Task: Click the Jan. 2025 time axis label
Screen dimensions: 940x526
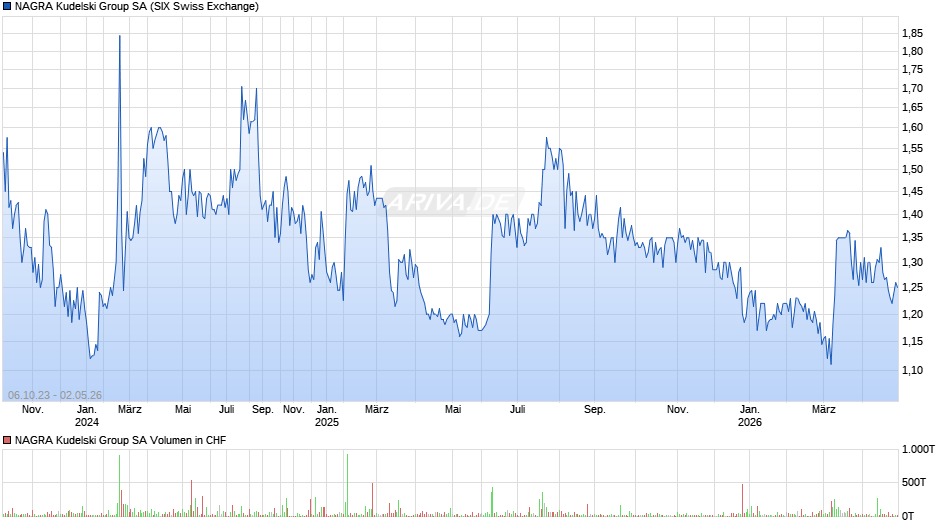Action: (x=327, y=416)
